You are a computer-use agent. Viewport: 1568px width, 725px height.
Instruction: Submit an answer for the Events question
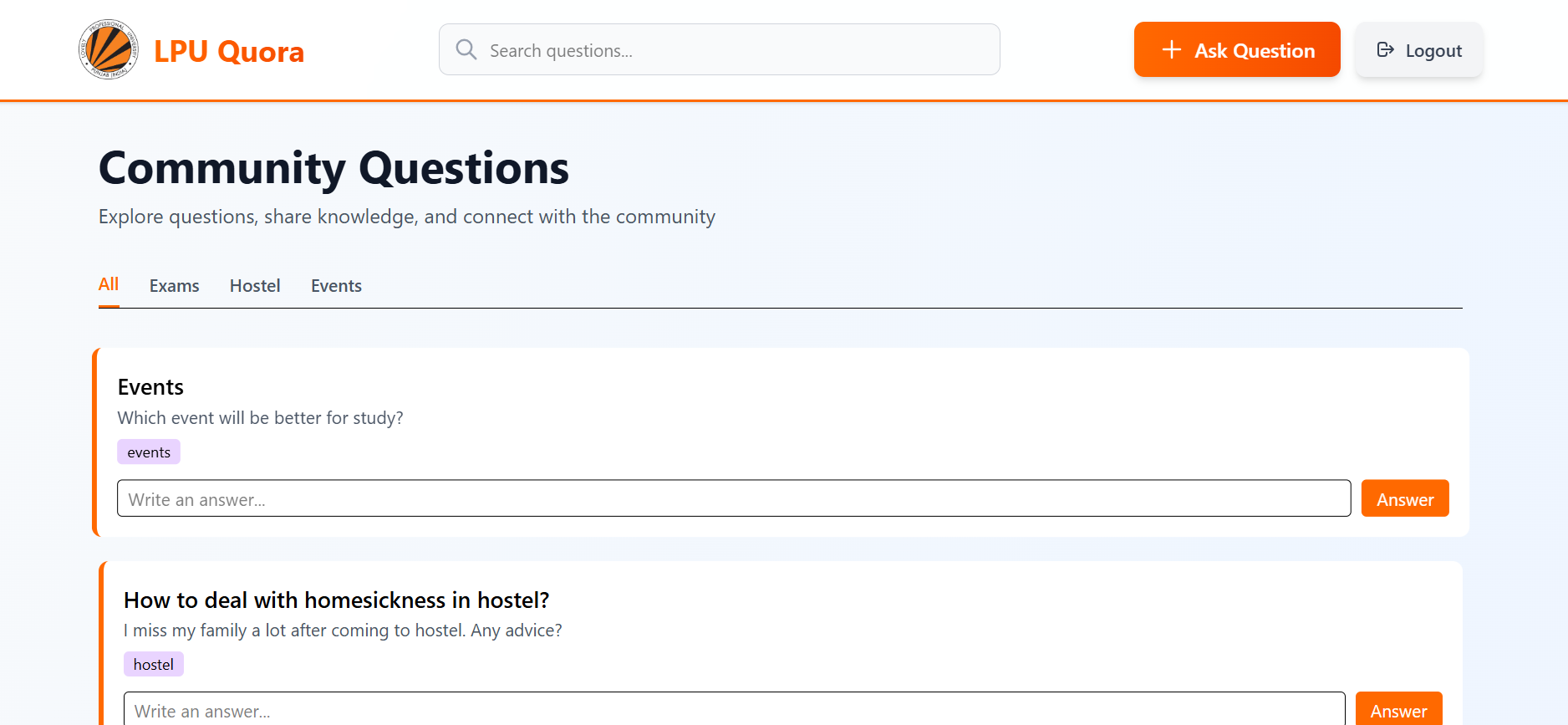pos(1404,498)
